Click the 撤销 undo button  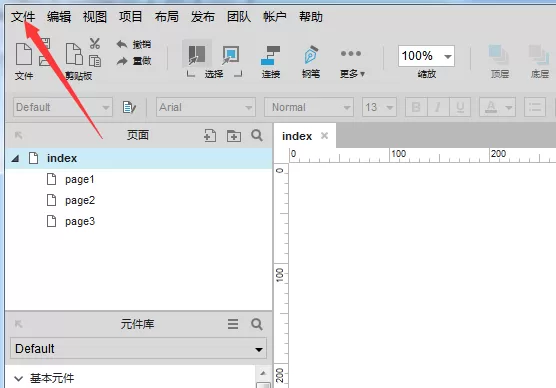(x=134, y=44)
